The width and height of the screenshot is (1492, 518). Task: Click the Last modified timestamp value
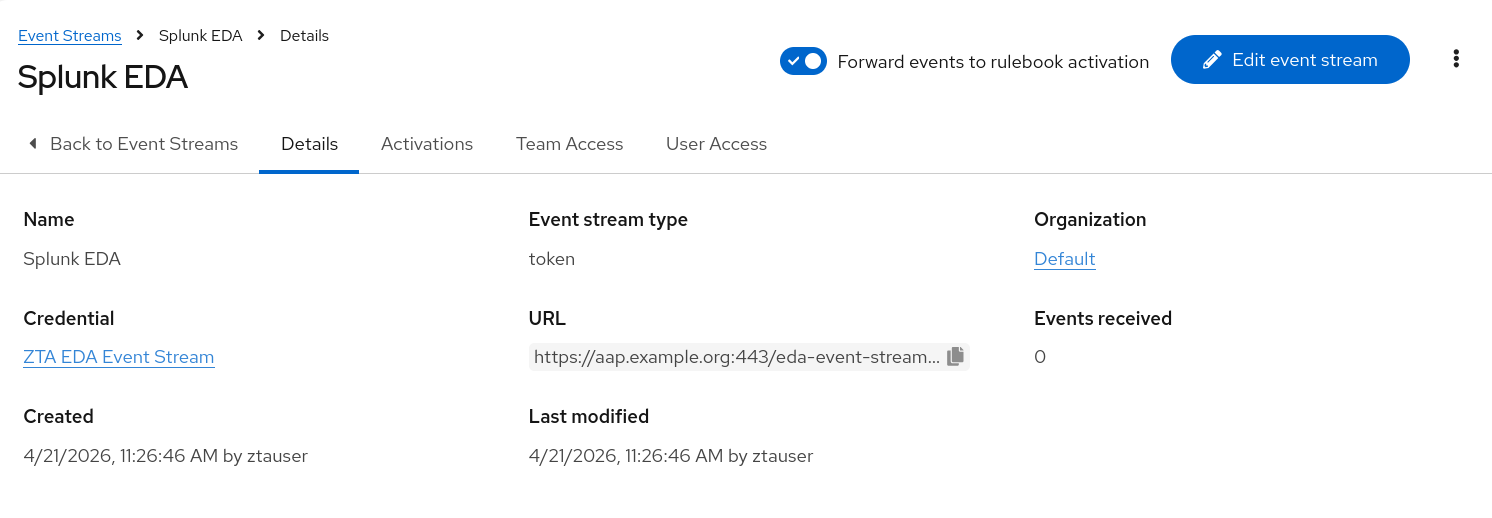coord(671,456)
